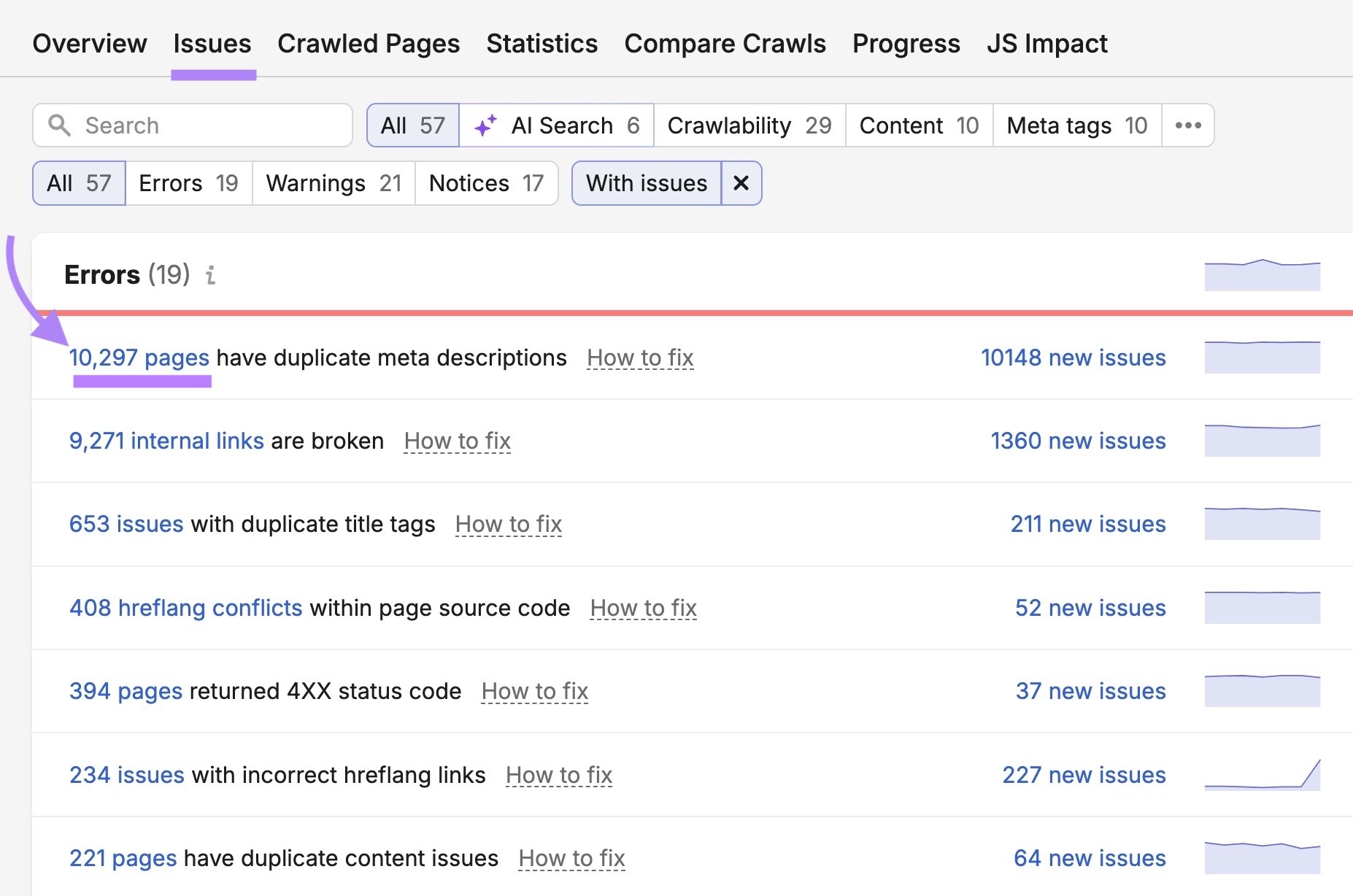This screenshot has width=1353, height=896.
Task: Open the more categories ellipsis menu
Action: click(x=1188, y=125)
